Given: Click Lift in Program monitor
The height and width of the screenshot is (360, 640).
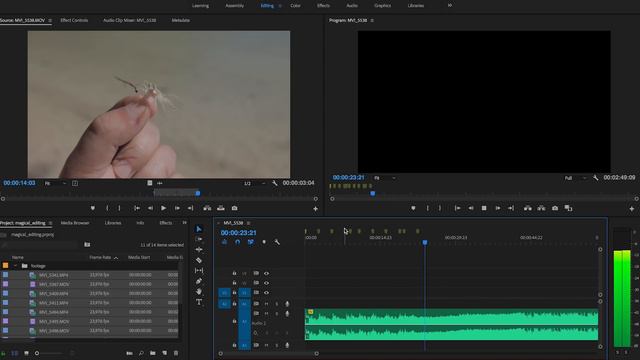Looking at the screenshot, I should 528,208.
